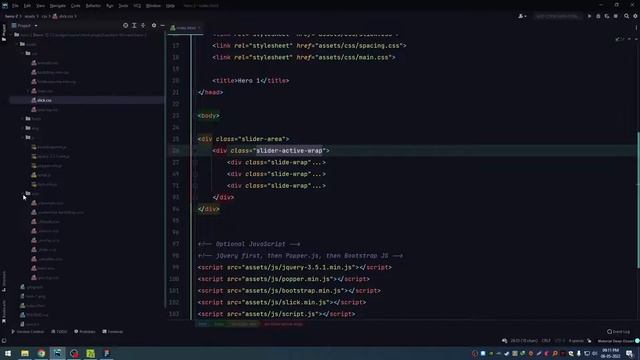Open the TODO tool window
640x360 pixels.
pos(59,331)
